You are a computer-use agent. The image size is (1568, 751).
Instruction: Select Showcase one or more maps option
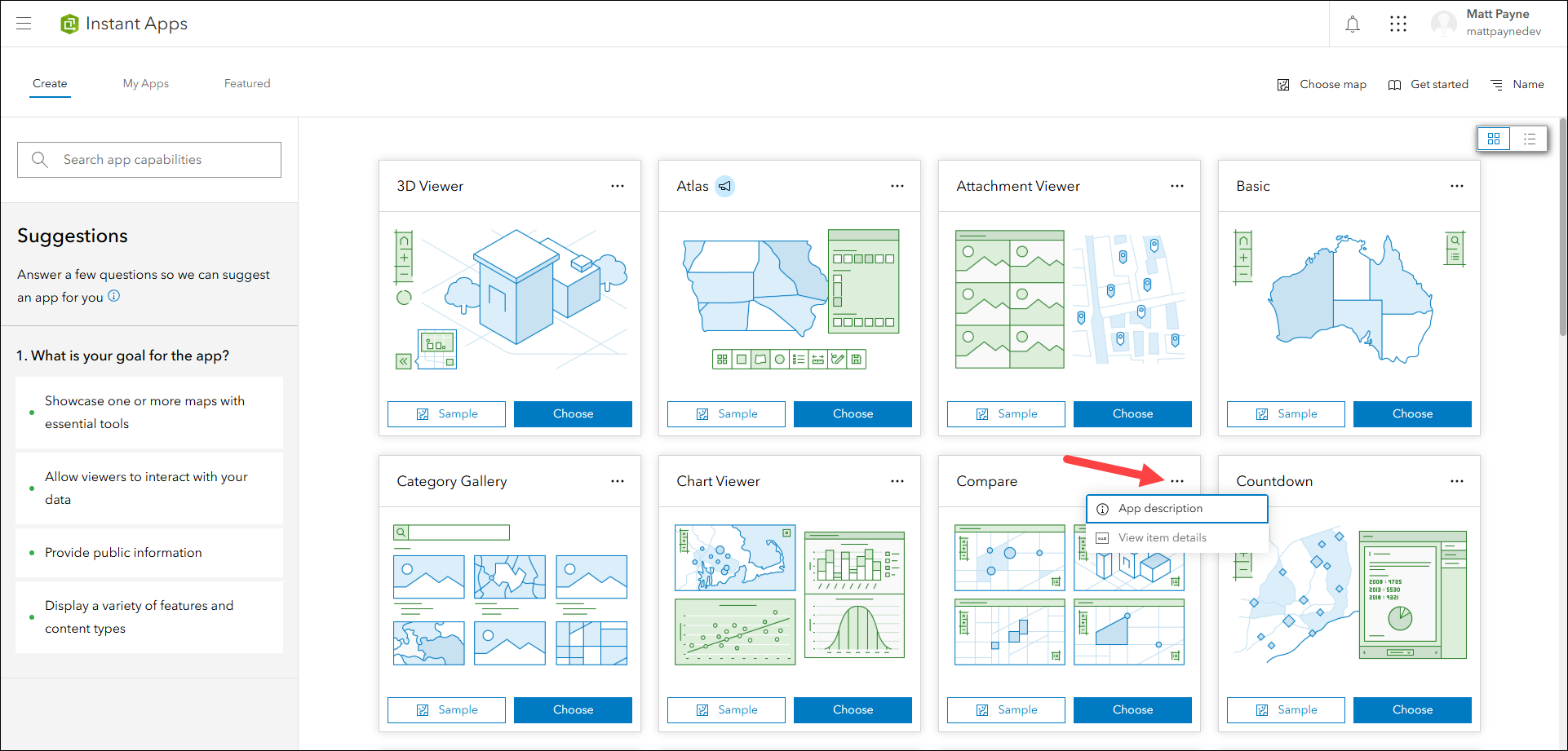click(x=149, y=413)
